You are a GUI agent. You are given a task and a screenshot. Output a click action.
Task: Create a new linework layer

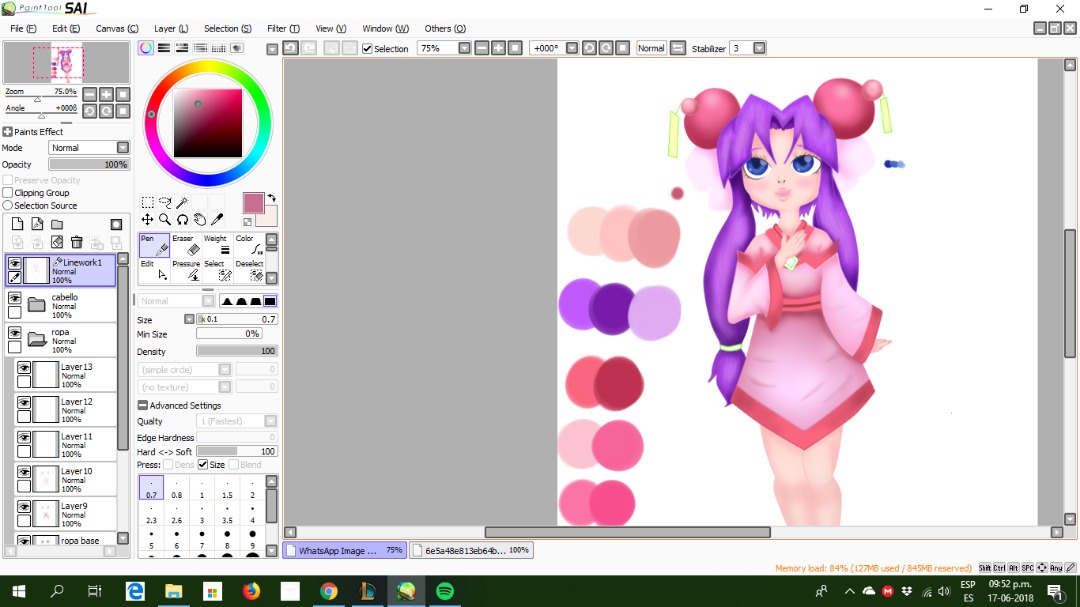tap(37, 224)
